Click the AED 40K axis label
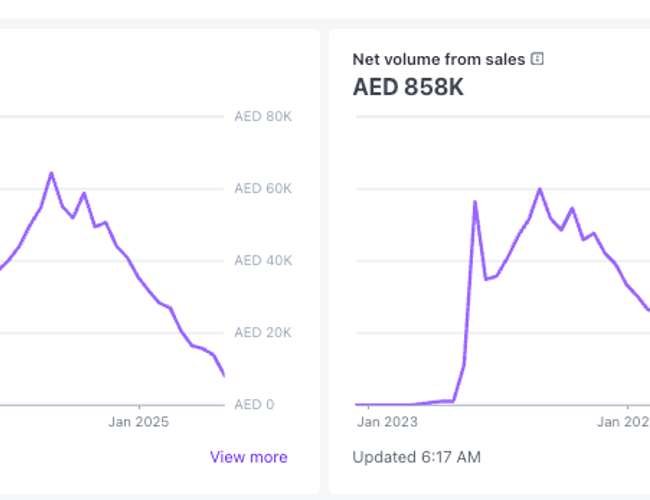Screen dimensions: 650x500 pos(261,260)
